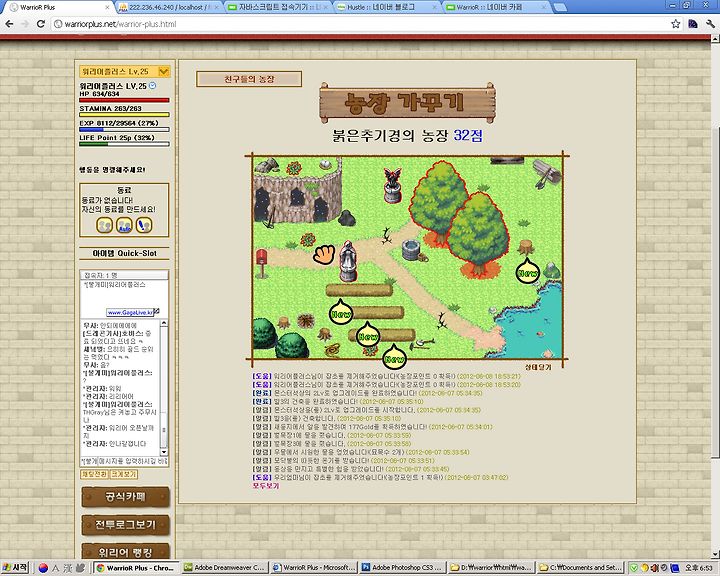This screenshot has height=576, width=720.
Task: Click the browser address bar
Action: [358, 24]
